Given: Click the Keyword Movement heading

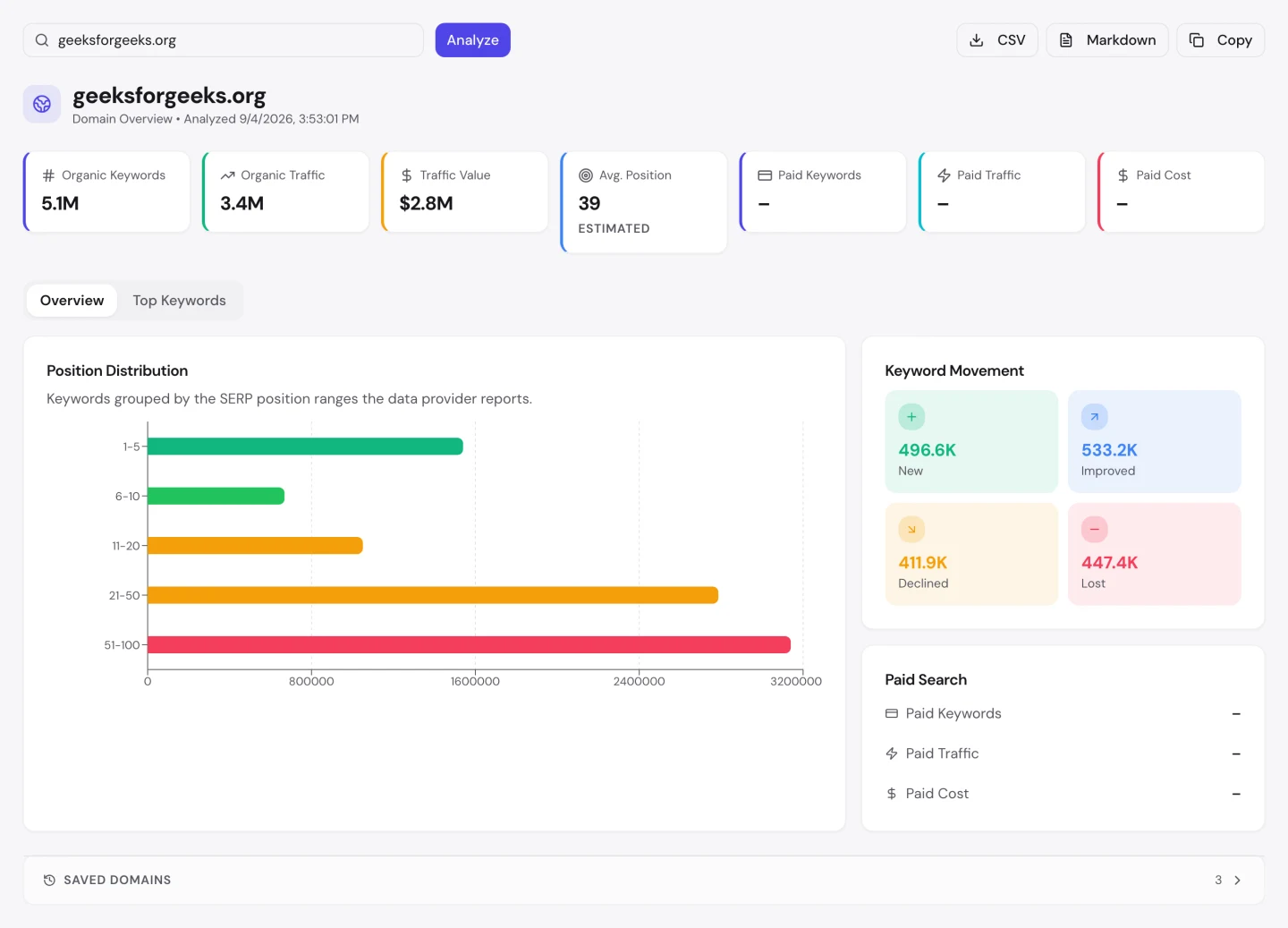Looking at the screenshot, I should coord(954,370).
